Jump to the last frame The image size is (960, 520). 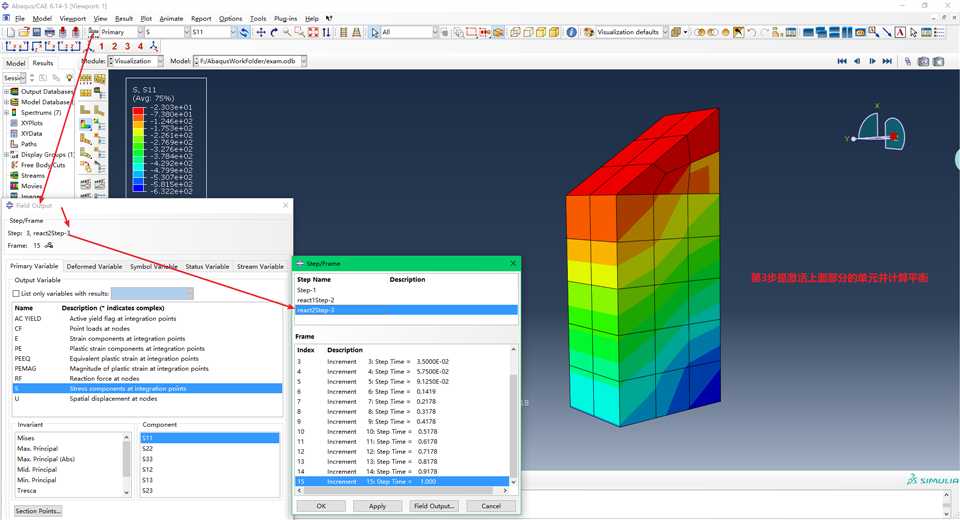(888, 61)
